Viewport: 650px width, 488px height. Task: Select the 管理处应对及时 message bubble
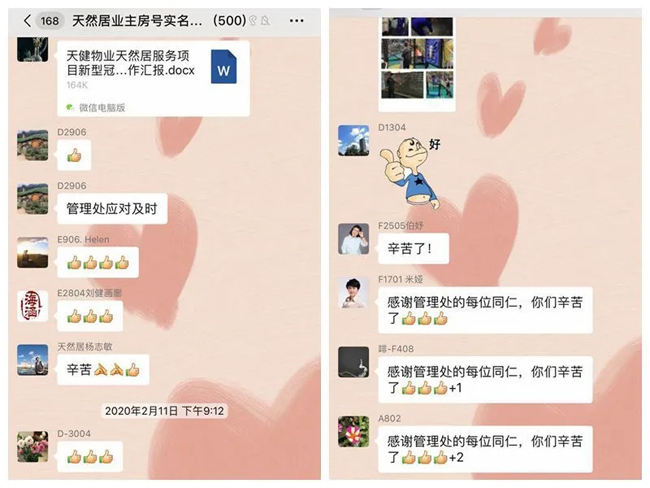pyautogui.click(x=112, y=209)
